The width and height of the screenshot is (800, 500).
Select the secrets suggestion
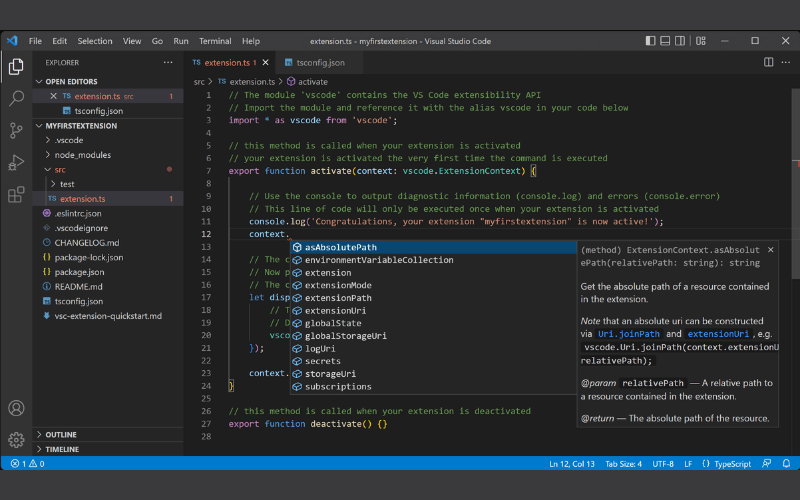pyautogui.click(x=433, y=361)
